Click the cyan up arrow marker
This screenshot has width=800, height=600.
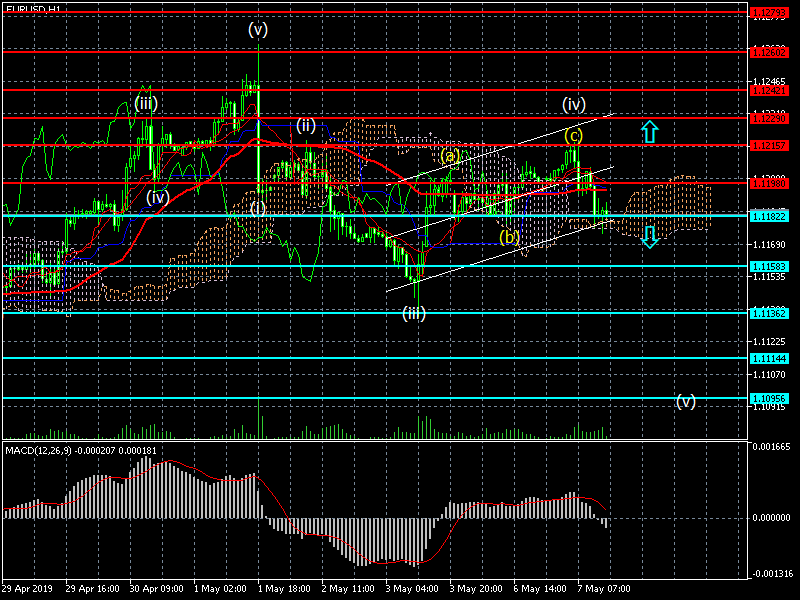649,130
